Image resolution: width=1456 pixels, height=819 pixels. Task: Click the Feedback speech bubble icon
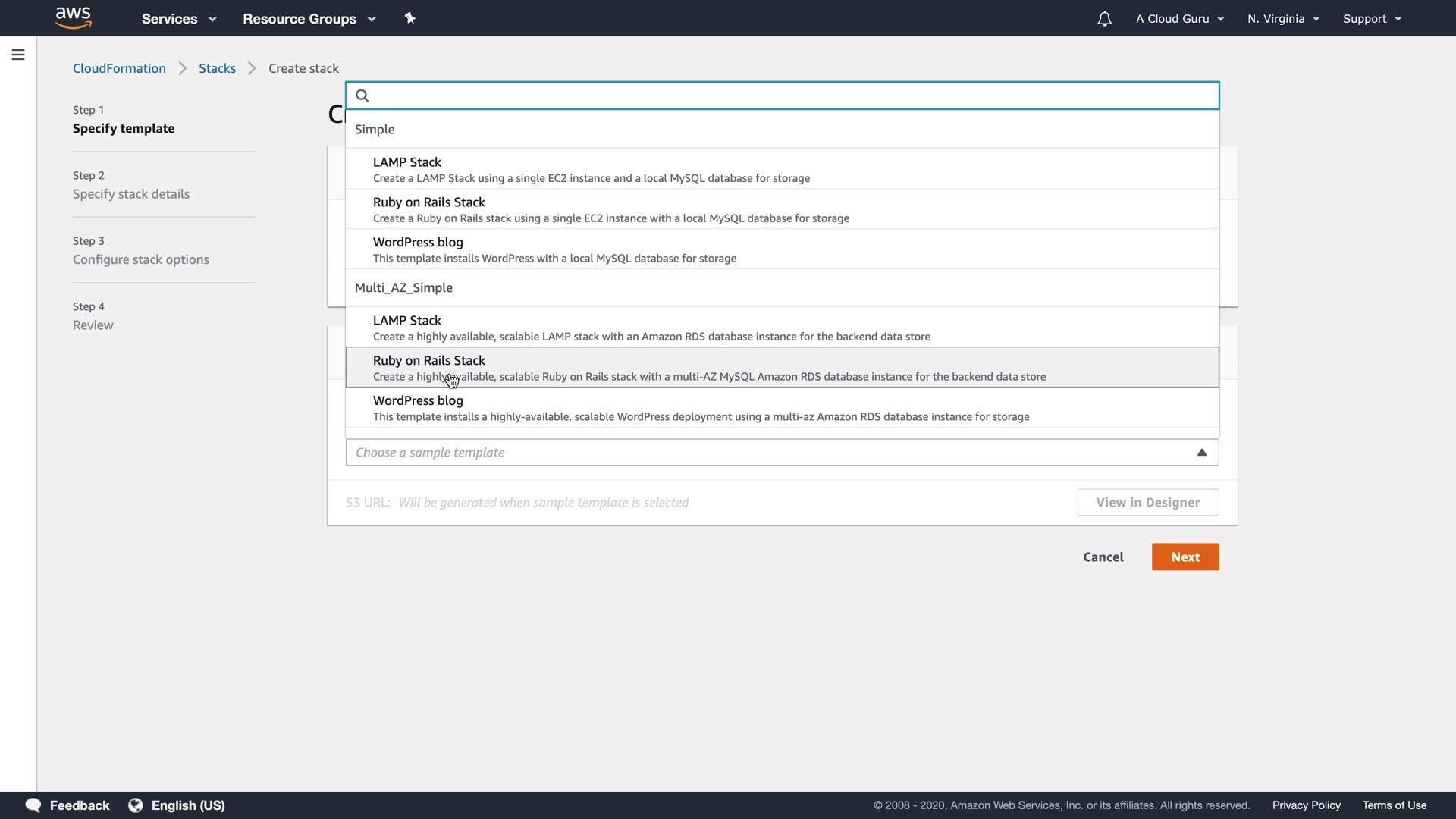(x=33, y=805)
